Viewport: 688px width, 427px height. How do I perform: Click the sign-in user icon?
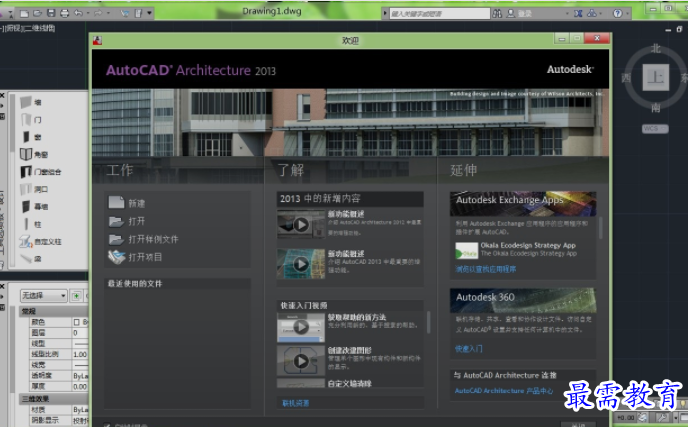click(x=511, y=14)
